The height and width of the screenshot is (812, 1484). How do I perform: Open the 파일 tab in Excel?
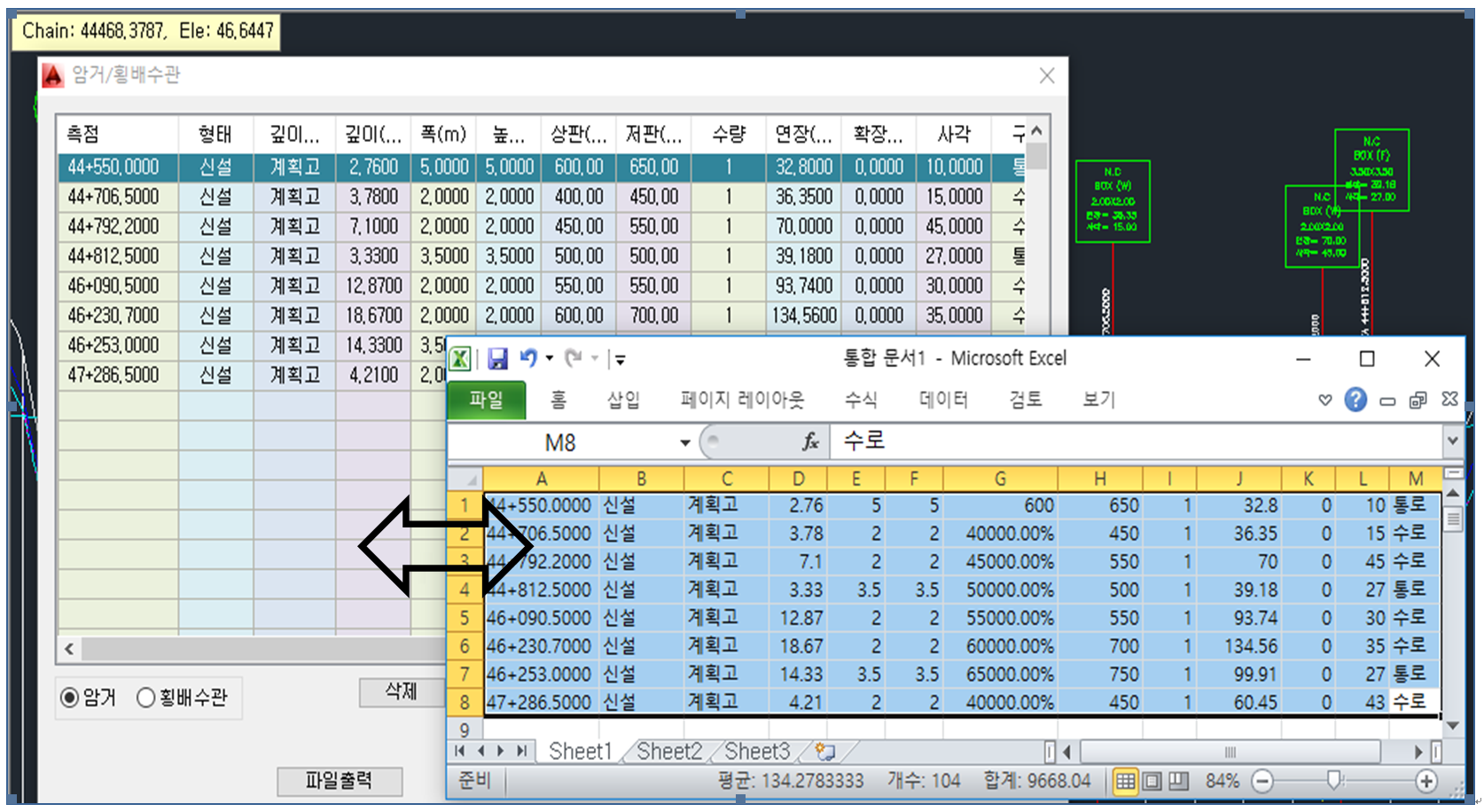click(x=486, y=400)
